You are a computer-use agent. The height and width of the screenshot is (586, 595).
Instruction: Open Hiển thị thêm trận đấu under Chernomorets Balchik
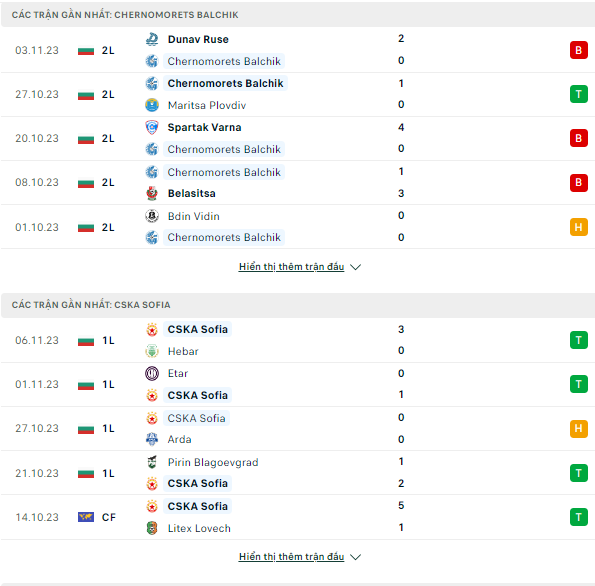pos(291,267)
